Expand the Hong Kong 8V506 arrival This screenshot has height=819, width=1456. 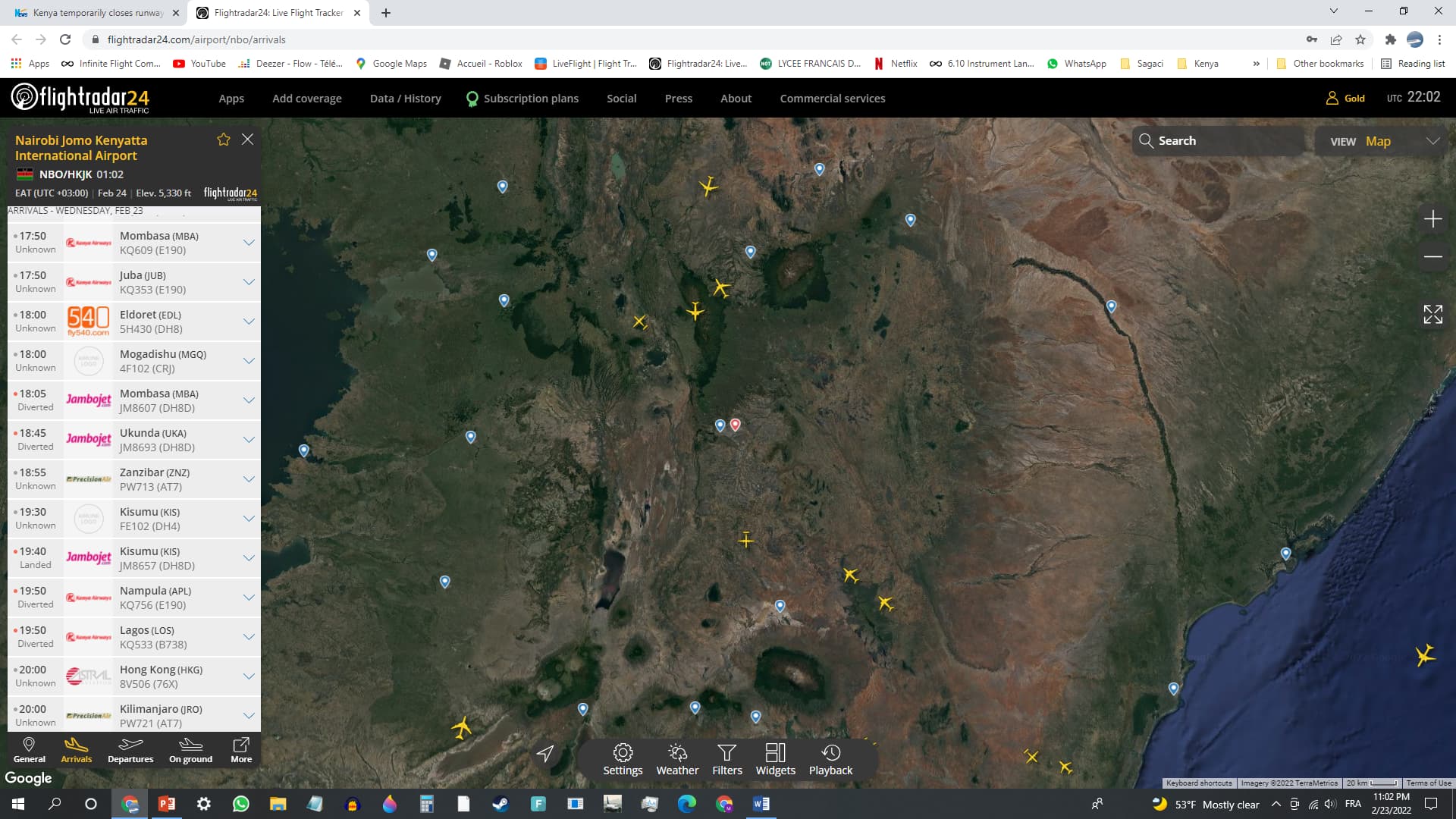pyautogui.click(x=248, y=676)
